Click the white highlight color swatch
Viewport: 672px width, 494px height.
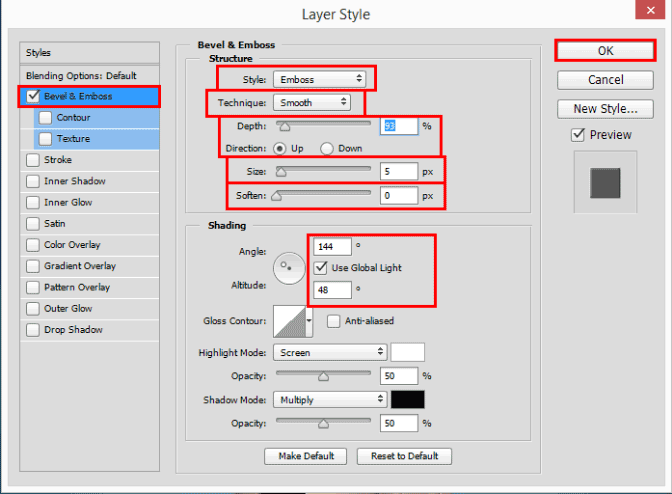coord(408,352)
